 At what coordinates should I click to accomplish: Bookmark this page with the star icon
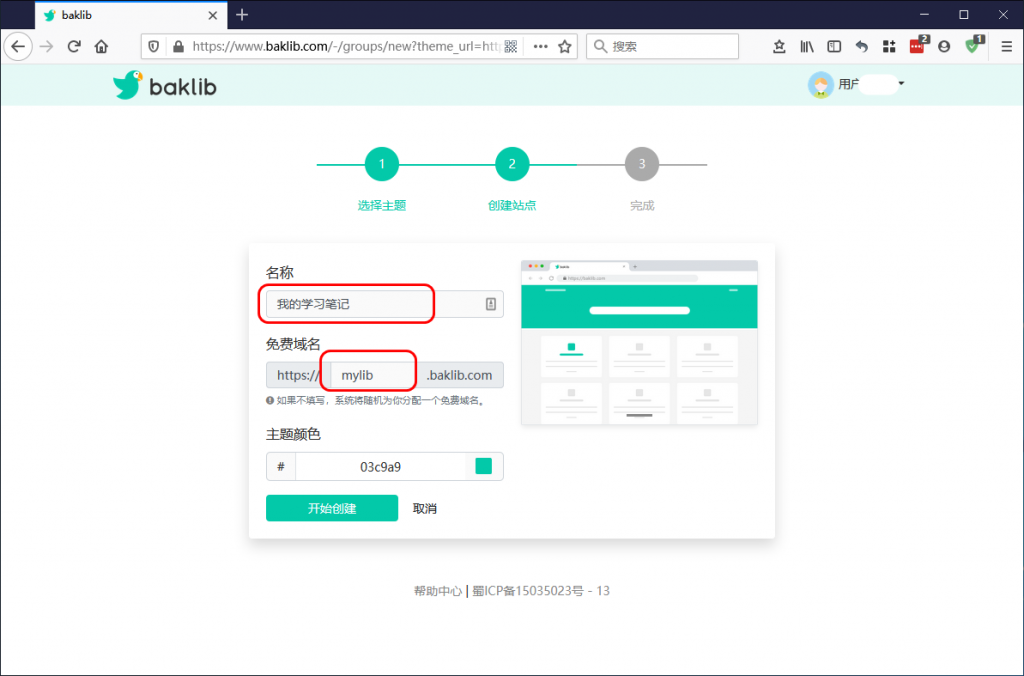pyautogui.click(x=565, y=46)
